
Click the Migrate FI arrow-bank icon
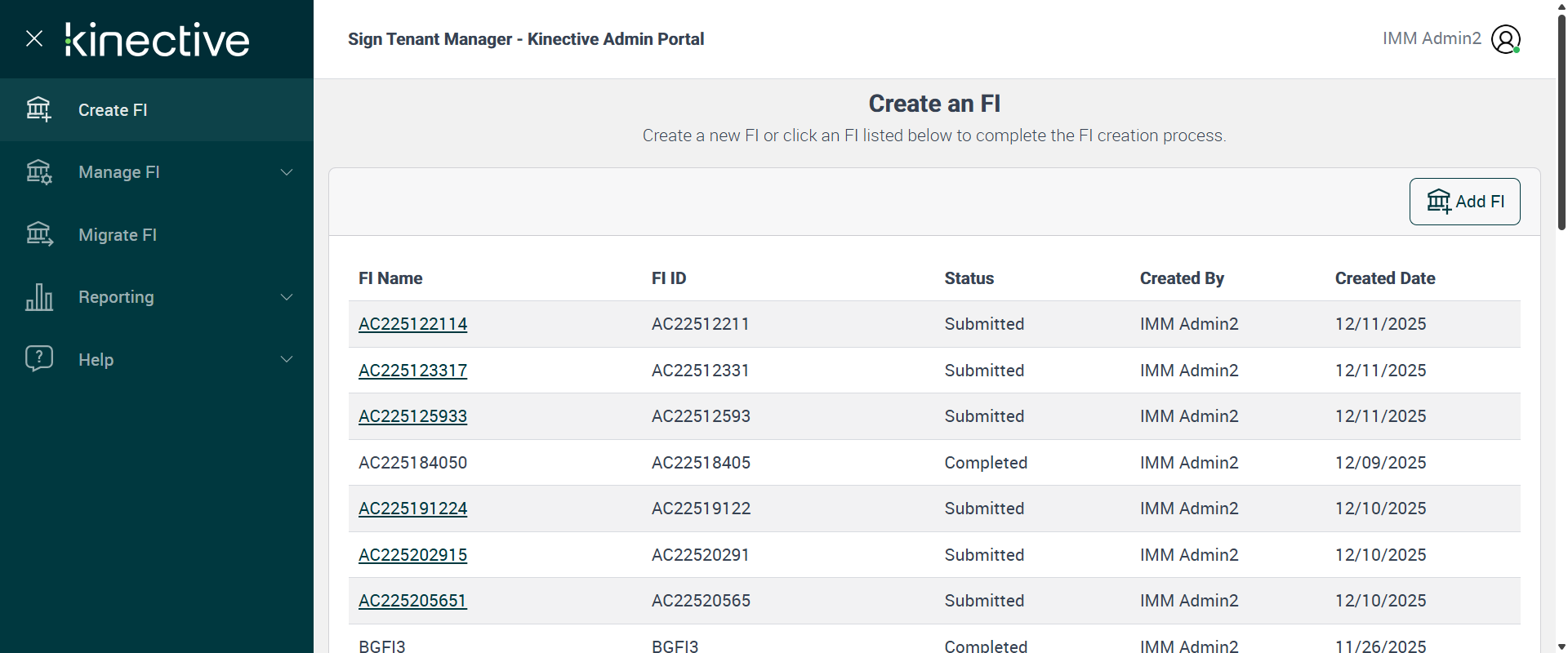point(38,234)
